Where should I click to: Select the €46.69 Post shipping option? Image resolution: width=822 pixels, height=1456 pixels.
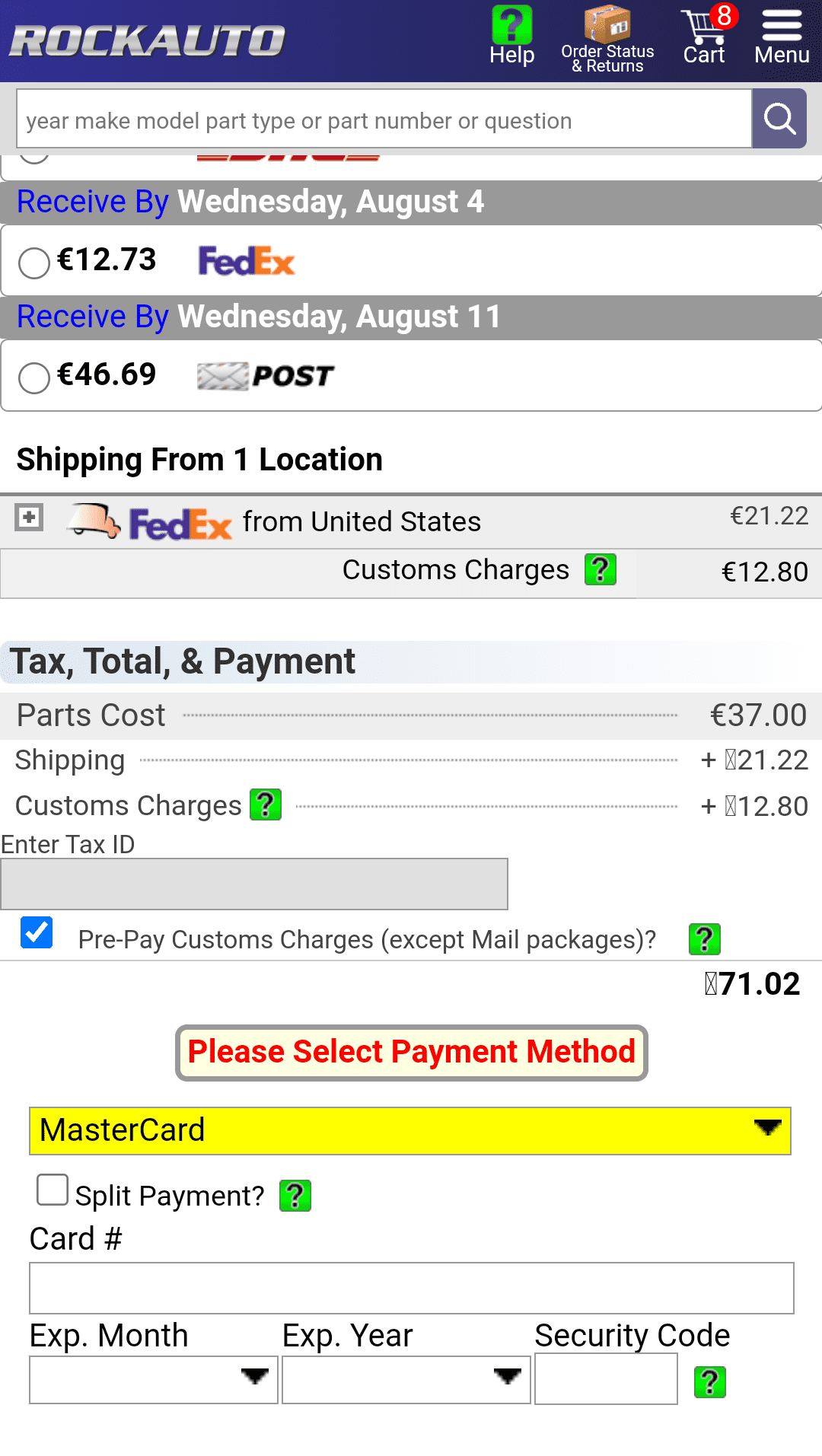(34, 378)
